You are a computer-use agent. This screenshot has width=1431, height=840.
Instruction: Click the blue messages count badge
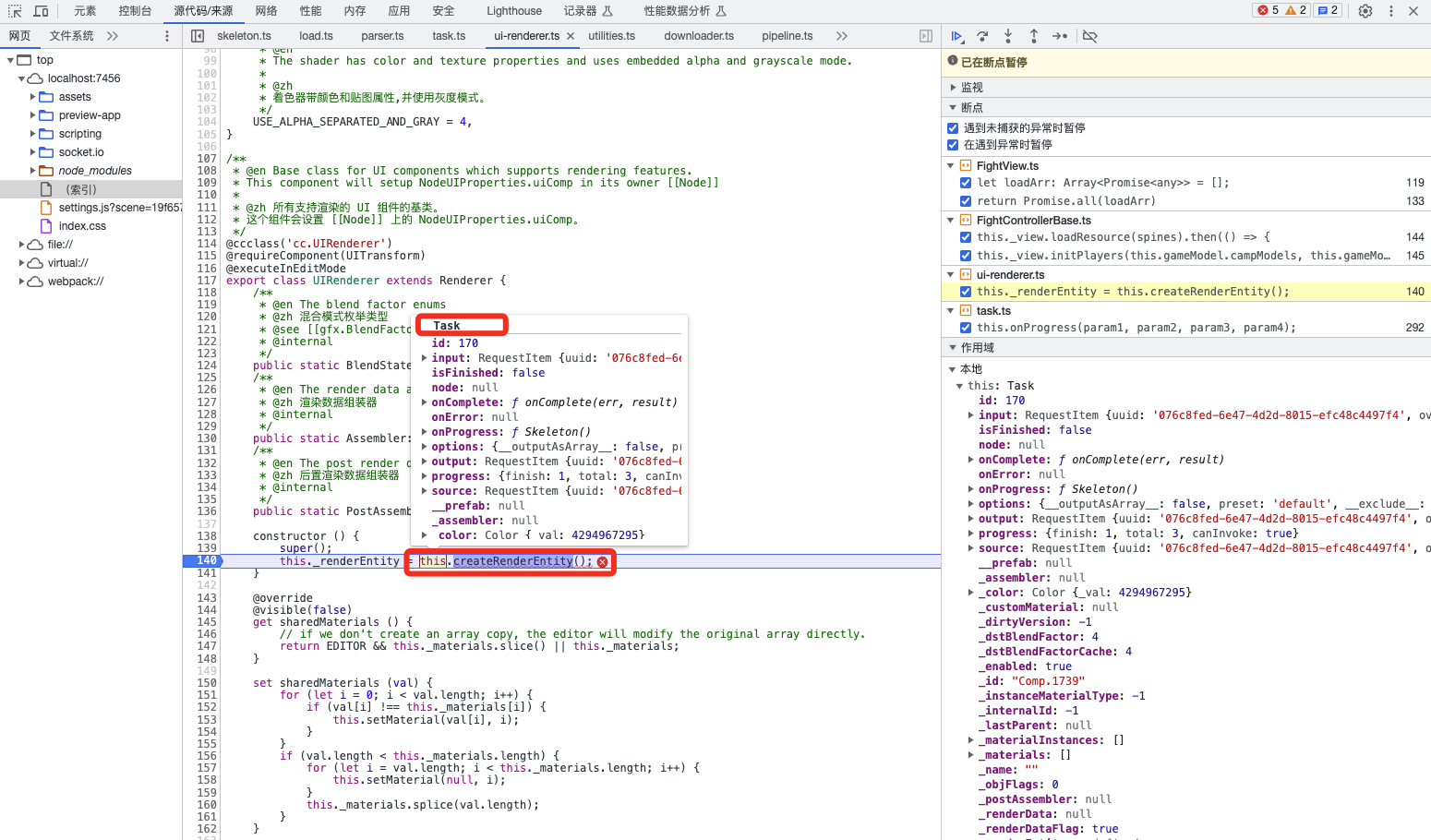pos(1328,10)
